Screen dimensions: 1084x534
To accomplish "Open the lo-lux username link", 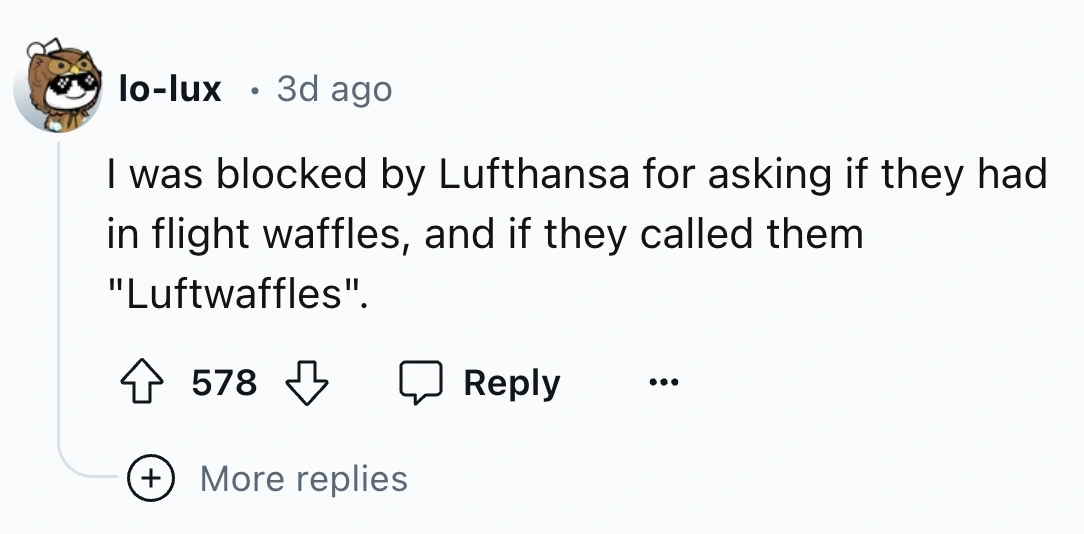I will pyautogui.click(x=169, y=89).
